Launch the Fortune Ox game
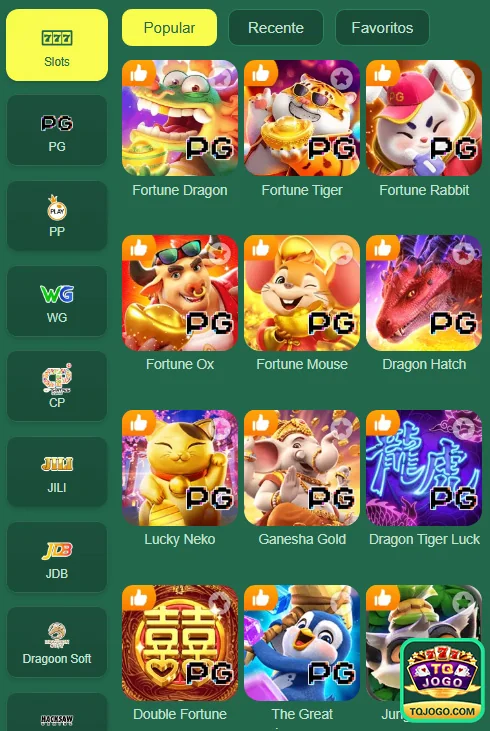Image resolution: width=490 pixels, height=731 pixels. [180, 293]
